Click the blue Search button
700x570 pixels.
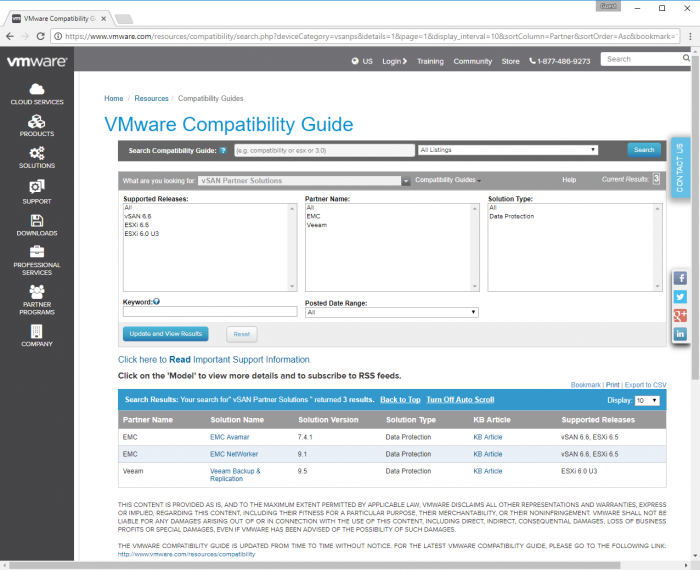coord(644,150)
